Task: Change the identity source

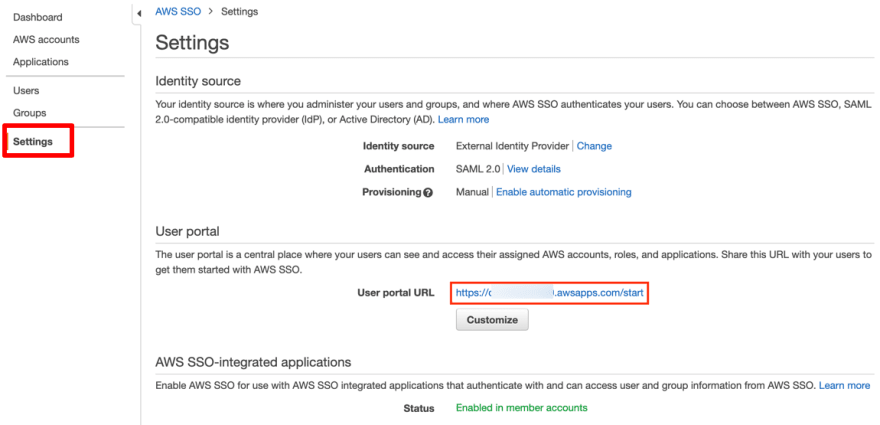Action: coord(594,146)
